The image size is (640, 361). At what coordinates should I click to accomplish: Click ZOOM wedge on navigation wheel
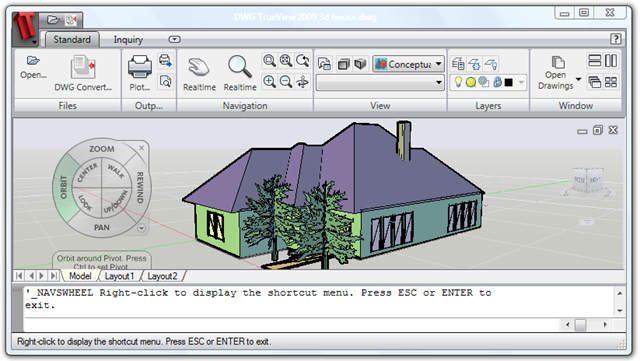102,149
